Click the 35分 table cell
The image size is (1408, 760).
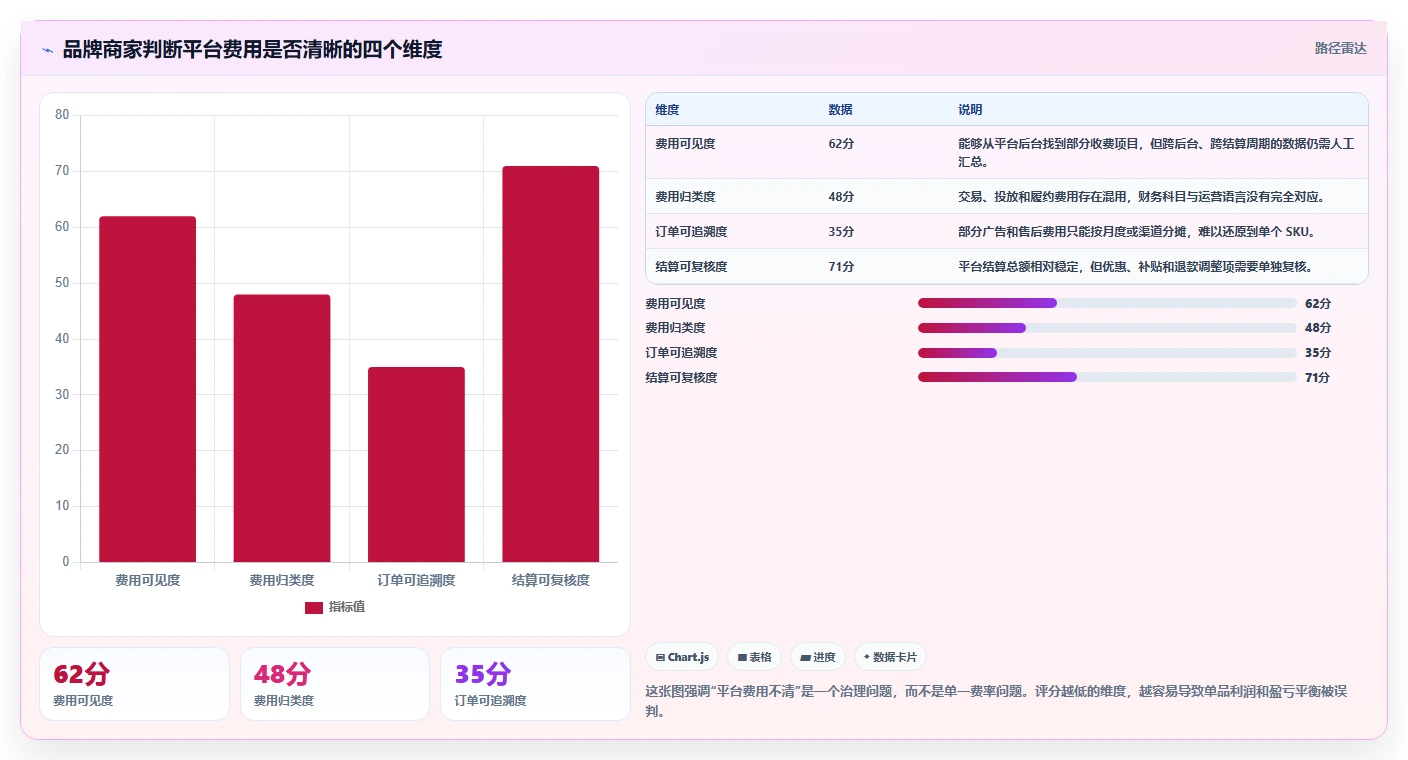tap(841, 232)
